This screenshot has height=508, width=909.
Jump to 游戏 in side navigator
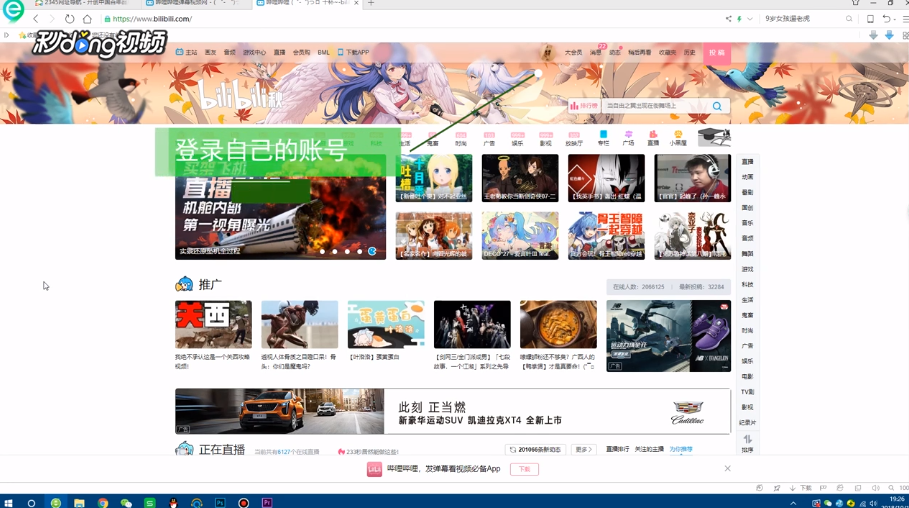(747, 269)
